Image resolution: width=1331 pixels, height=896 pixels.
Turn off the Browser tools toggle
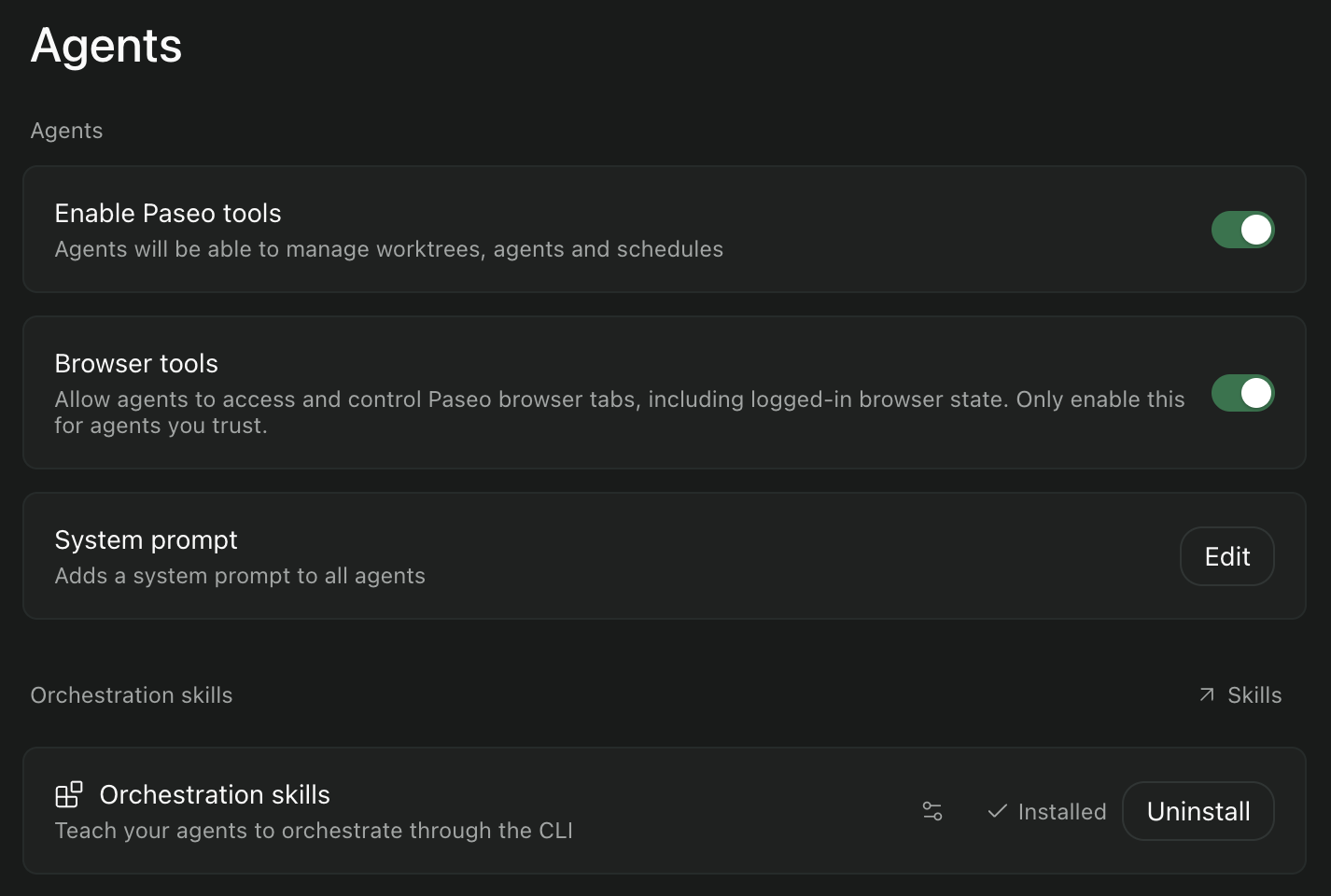1242,393
